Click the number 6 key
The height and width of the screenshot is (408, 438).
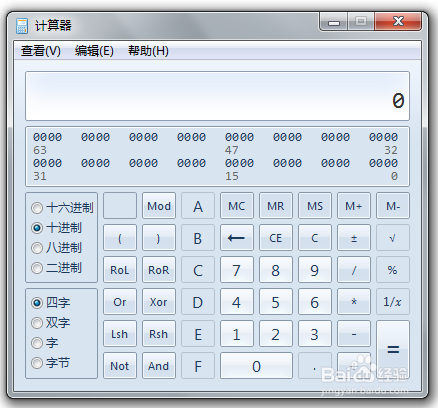point(315,302)
